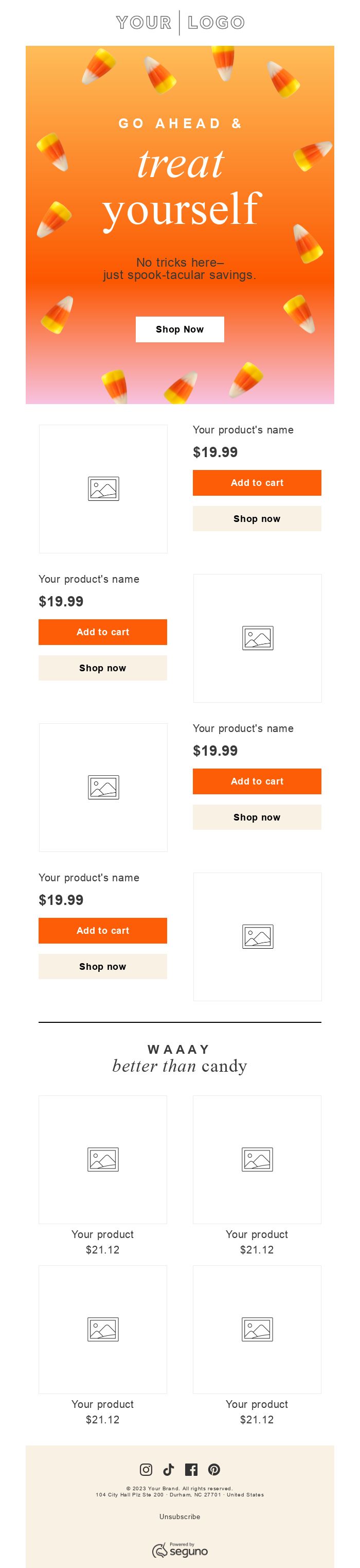The image size is (360, 1568).
Task: Click Shop now under fourth product
Action: 103,966
